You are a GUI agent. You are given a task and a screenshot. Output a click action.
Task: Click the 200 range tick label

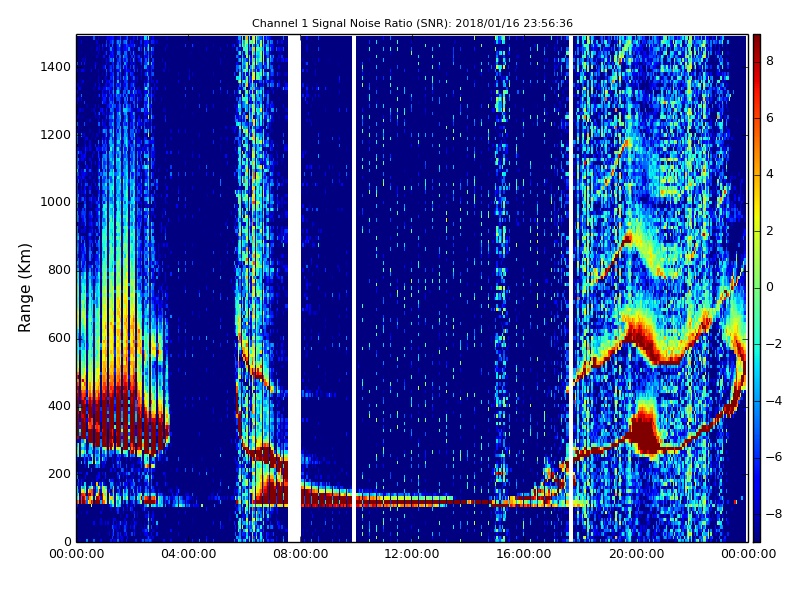click(x=59, y=473)
